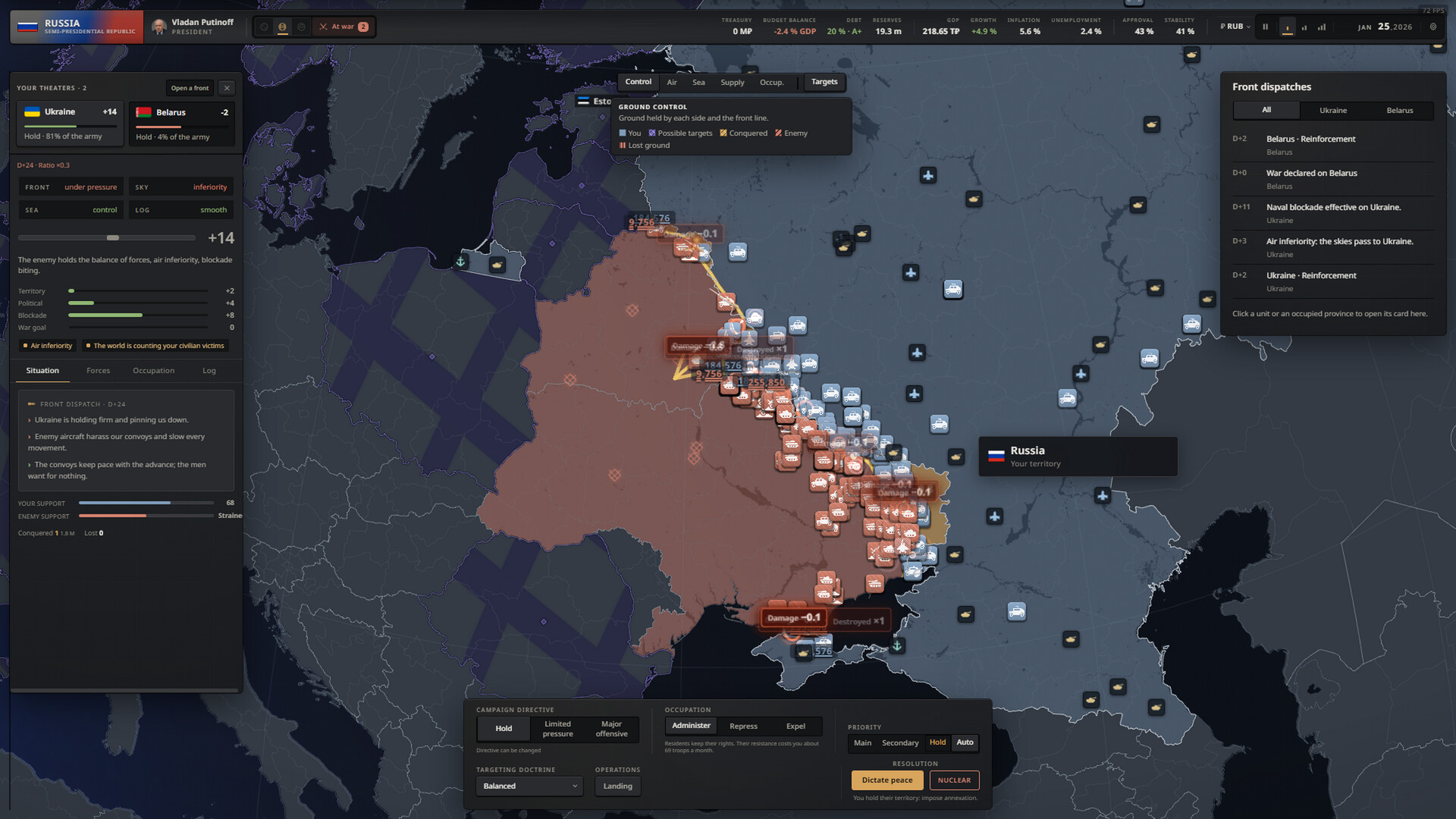Click the plus marker below the Russia tooltip

pyautogui.click(x=1102, y=496)
